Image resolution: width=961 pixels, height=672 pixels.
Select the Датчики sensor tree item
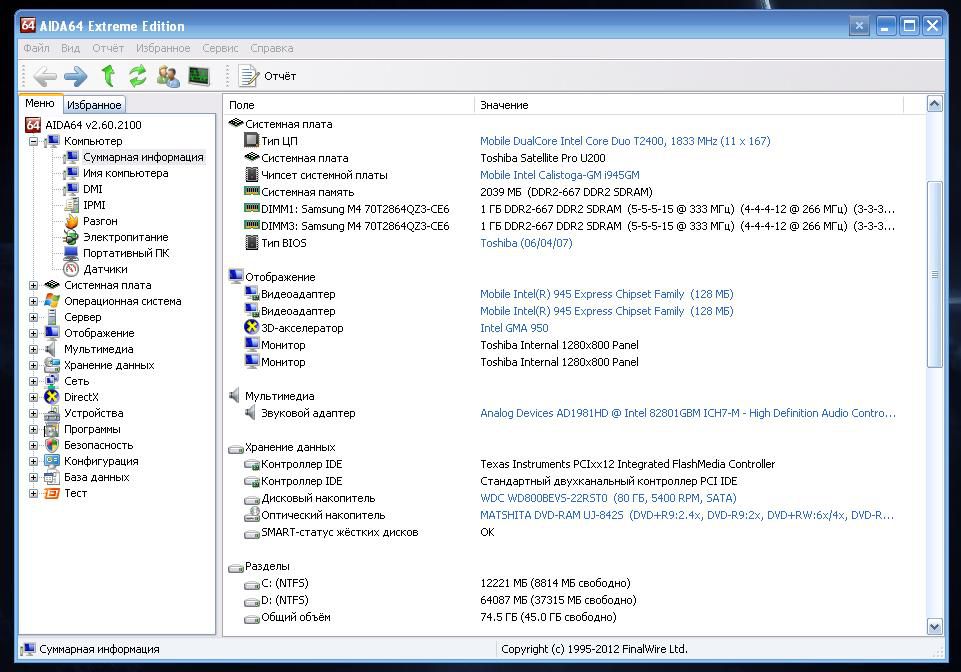[x=105, y=269]
